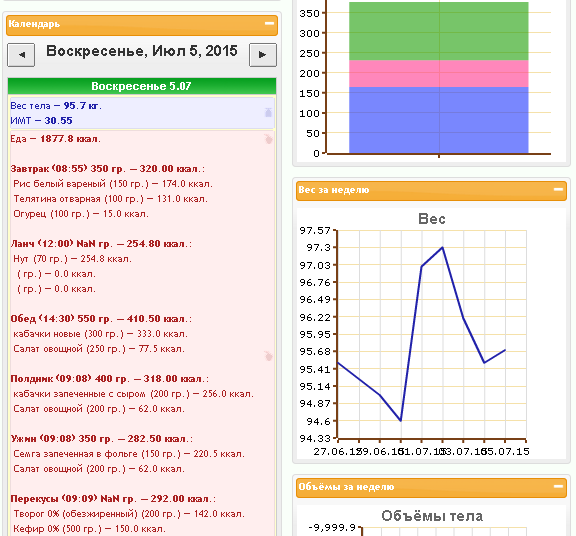Click the Вес за неделю panel title
Viewport: 576px width, 536px height.
pos(334,190)
